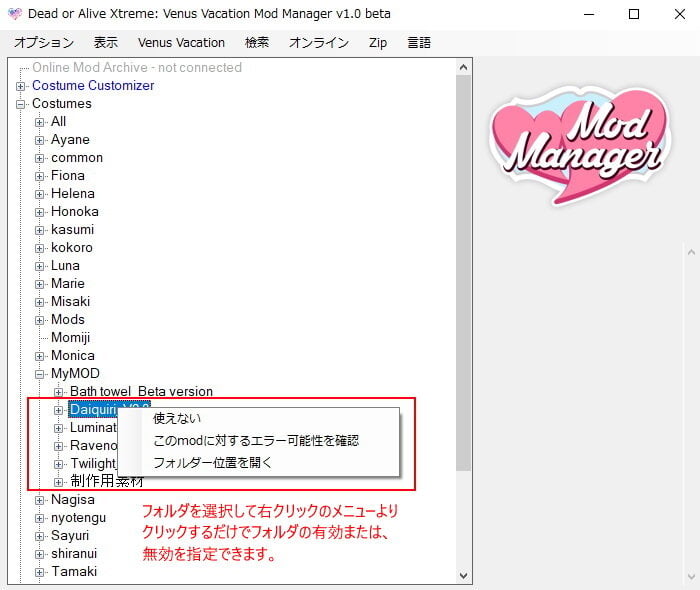Select the Costumes tree item

click(x=62, y=104)
